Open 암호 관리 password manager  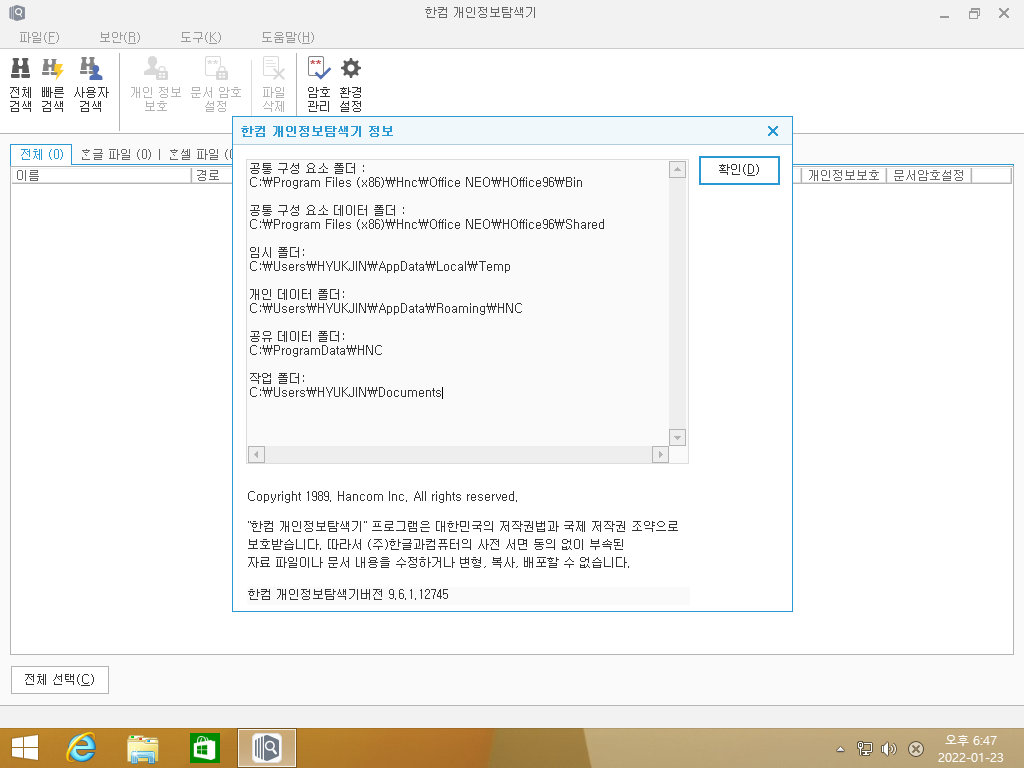click(x=319, y=84)
